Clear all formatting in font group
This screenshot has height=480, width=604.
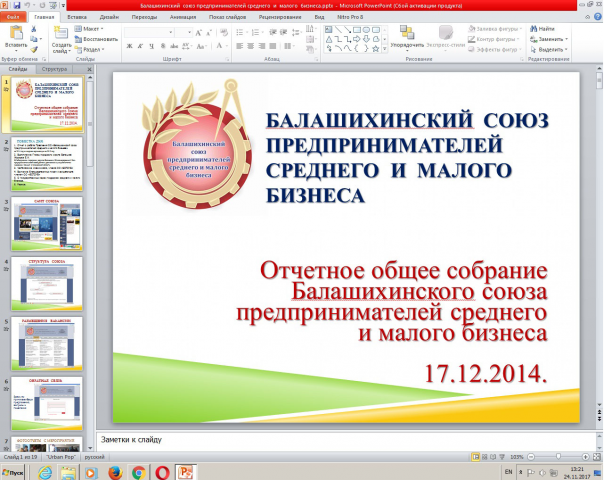point(224,33)
